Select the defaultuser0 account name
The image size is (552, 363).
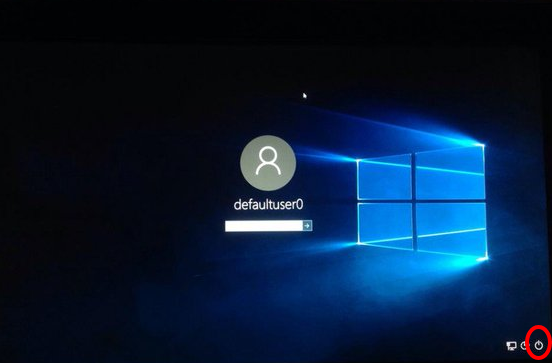point(268,205)
